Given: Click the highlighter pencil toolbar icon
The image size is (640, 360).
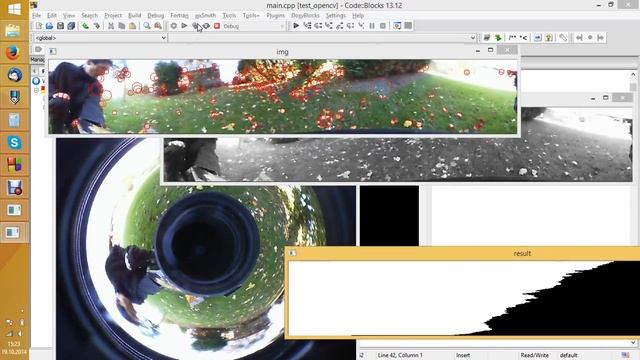Looking at the screenshot, I should 563,38.
